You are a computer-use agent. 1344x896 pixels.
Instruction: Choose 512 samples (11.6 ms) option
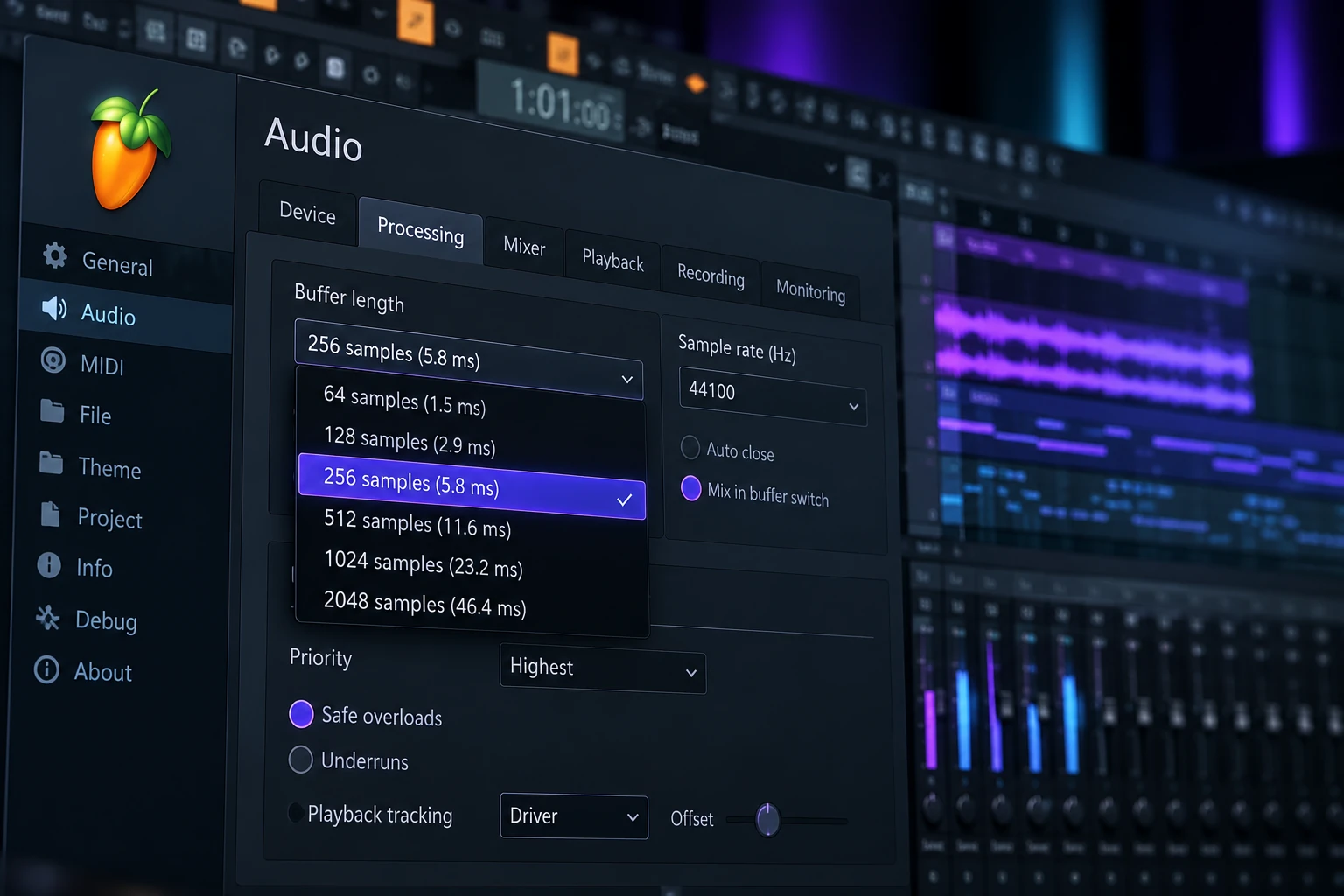point(472,525)
